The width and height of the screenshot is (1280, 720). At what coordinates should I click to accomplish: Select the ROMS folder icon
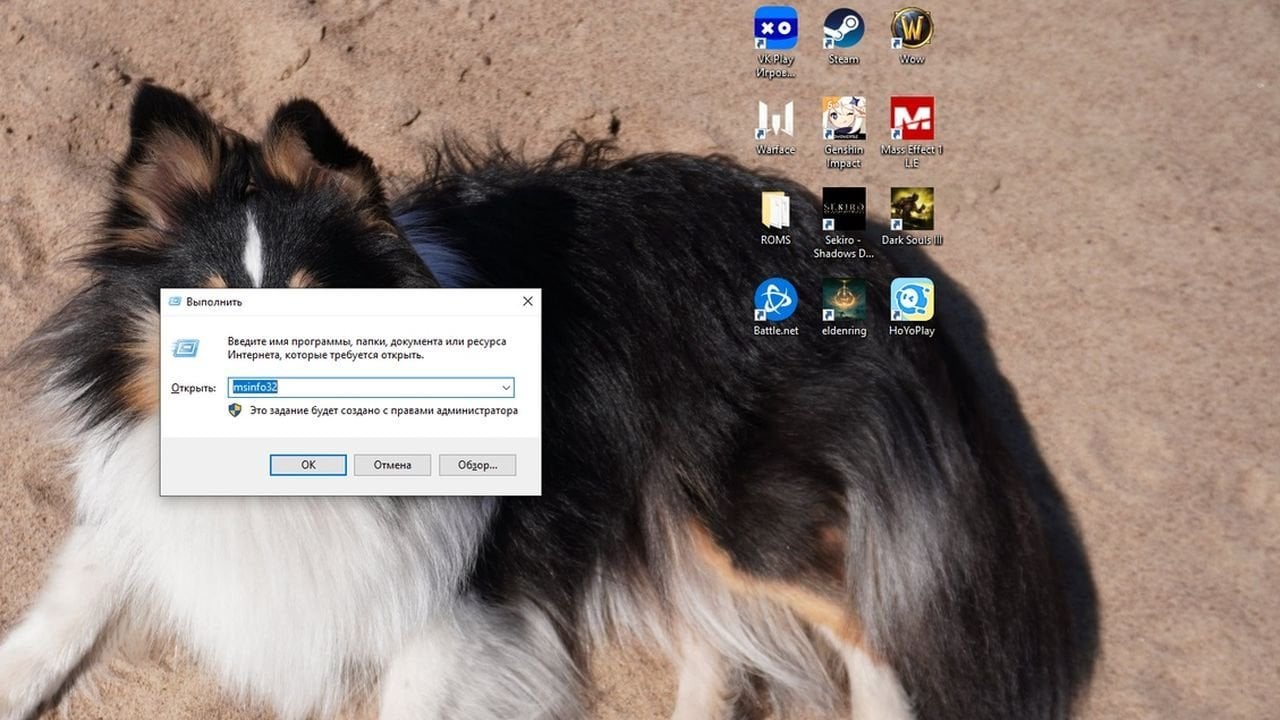pyautogui.click(x=775, y=209)
